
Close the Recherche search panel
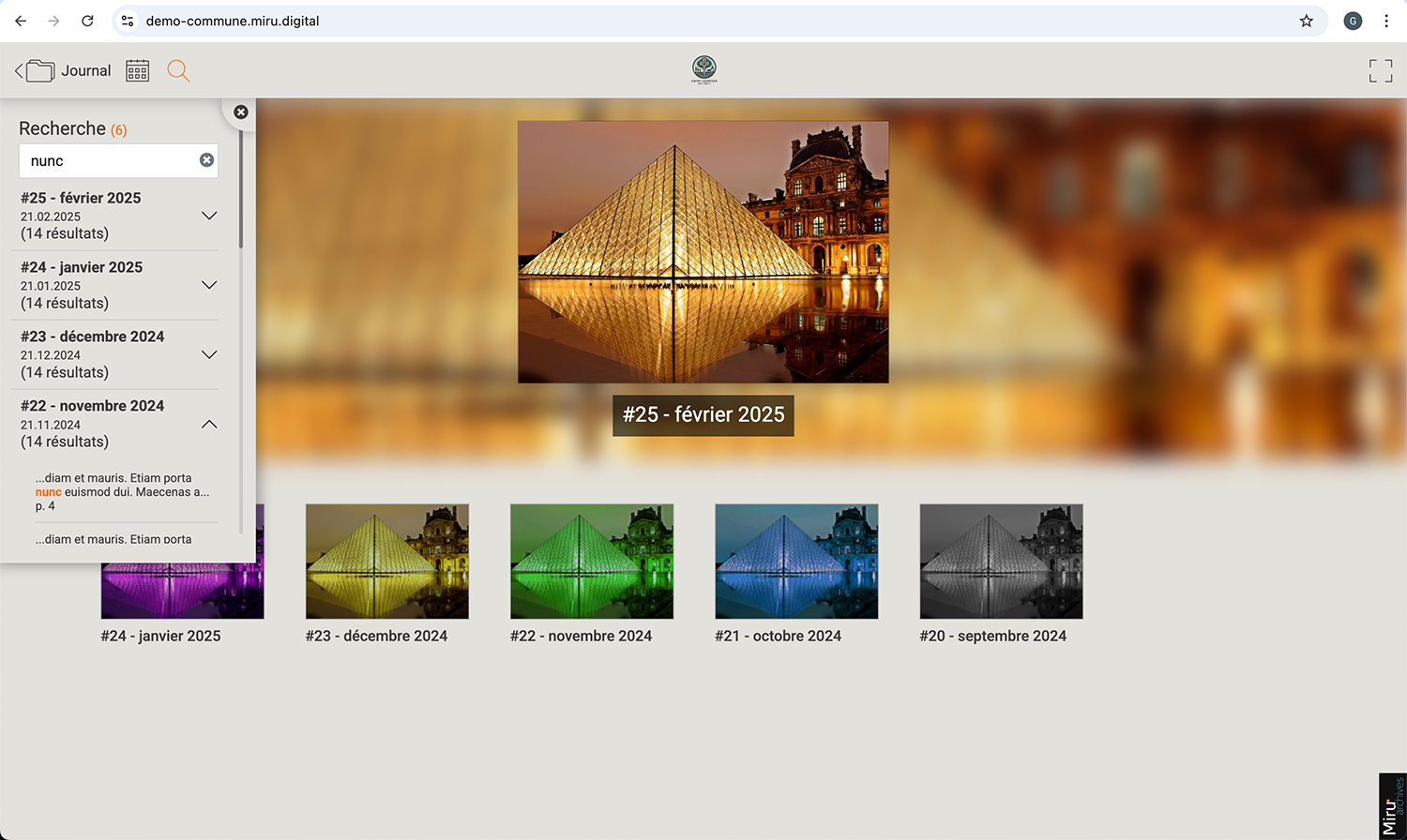coord(241,112)
